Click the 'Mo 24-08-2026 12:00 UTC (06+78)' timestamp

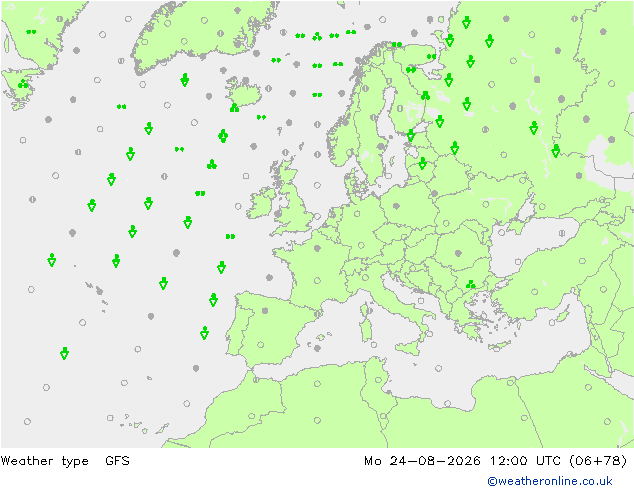click(x=495, y=461)
